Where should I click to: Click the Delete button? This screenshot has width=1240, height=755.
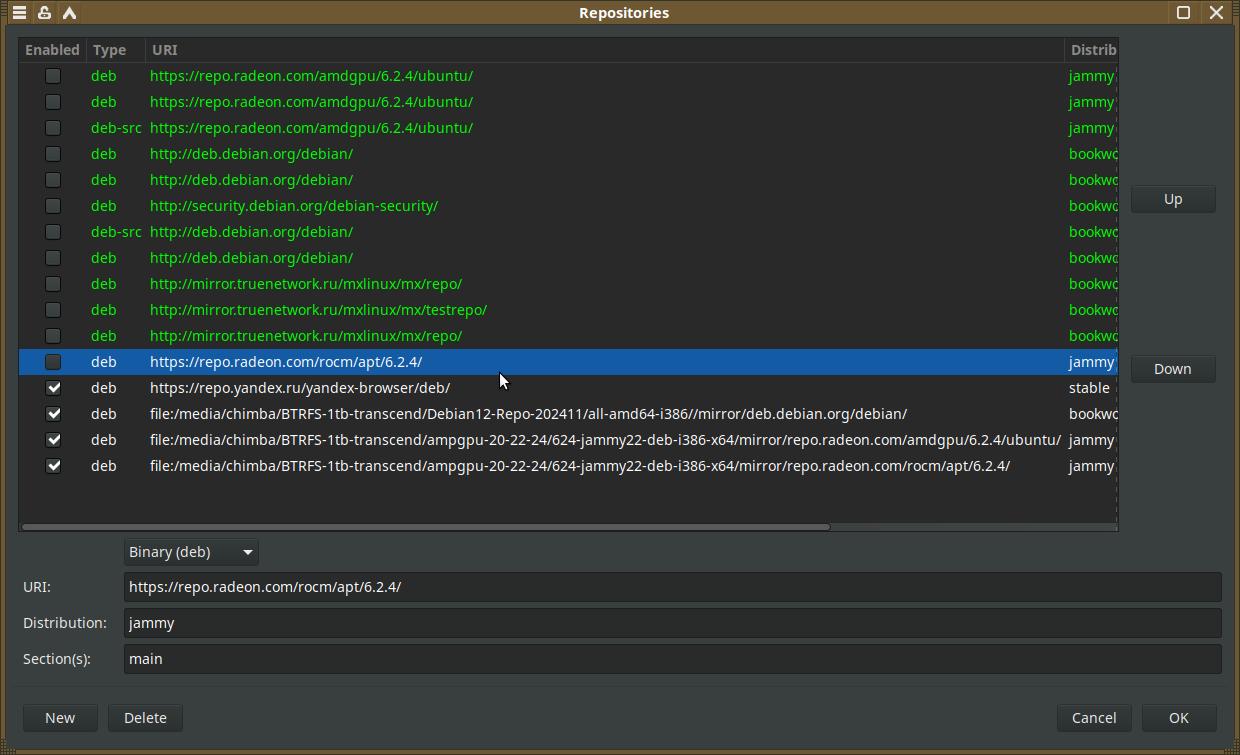point(145,718)
